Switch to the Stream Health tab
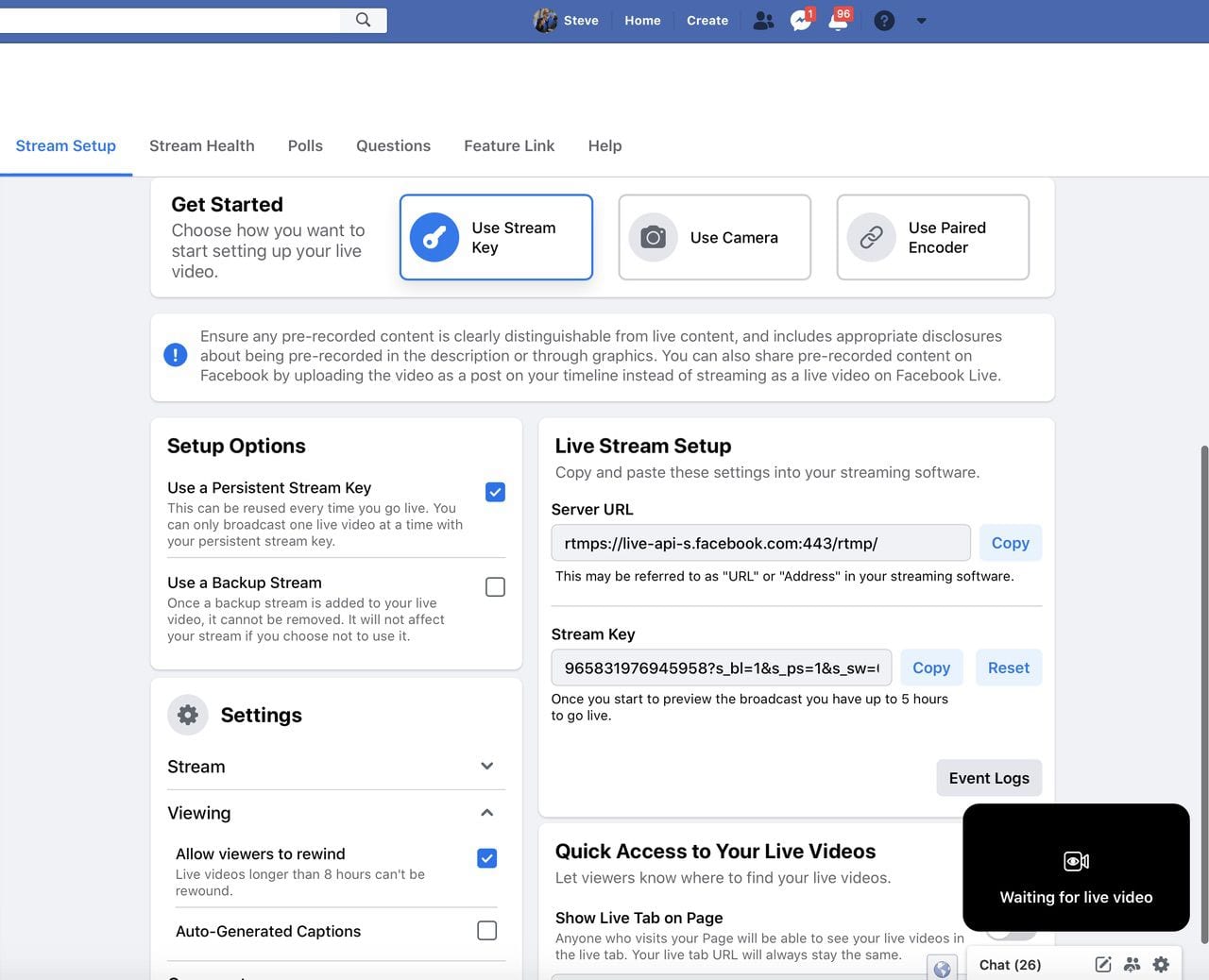 click(201, 145)
